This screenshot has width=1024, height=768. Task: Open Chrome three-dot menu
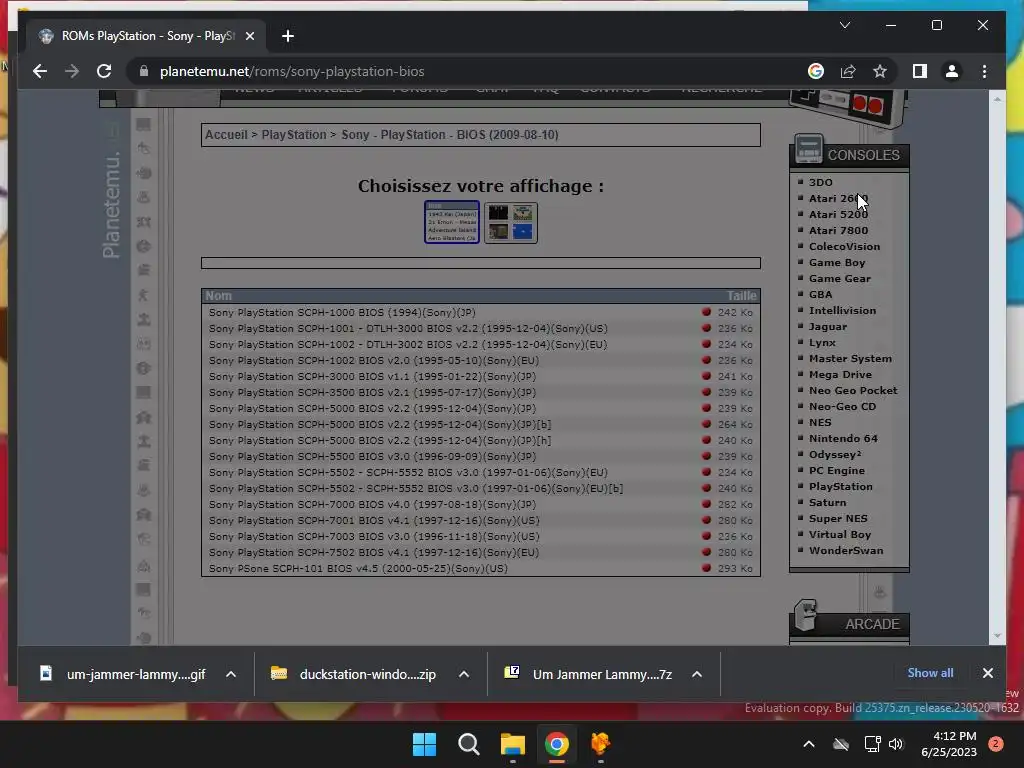tap(984, 71)
